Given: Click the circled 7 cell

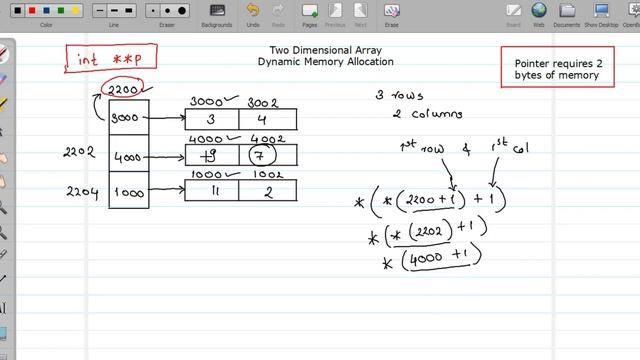Looking at the screenshot, I should pyautogui.click(x=262, y=155).
